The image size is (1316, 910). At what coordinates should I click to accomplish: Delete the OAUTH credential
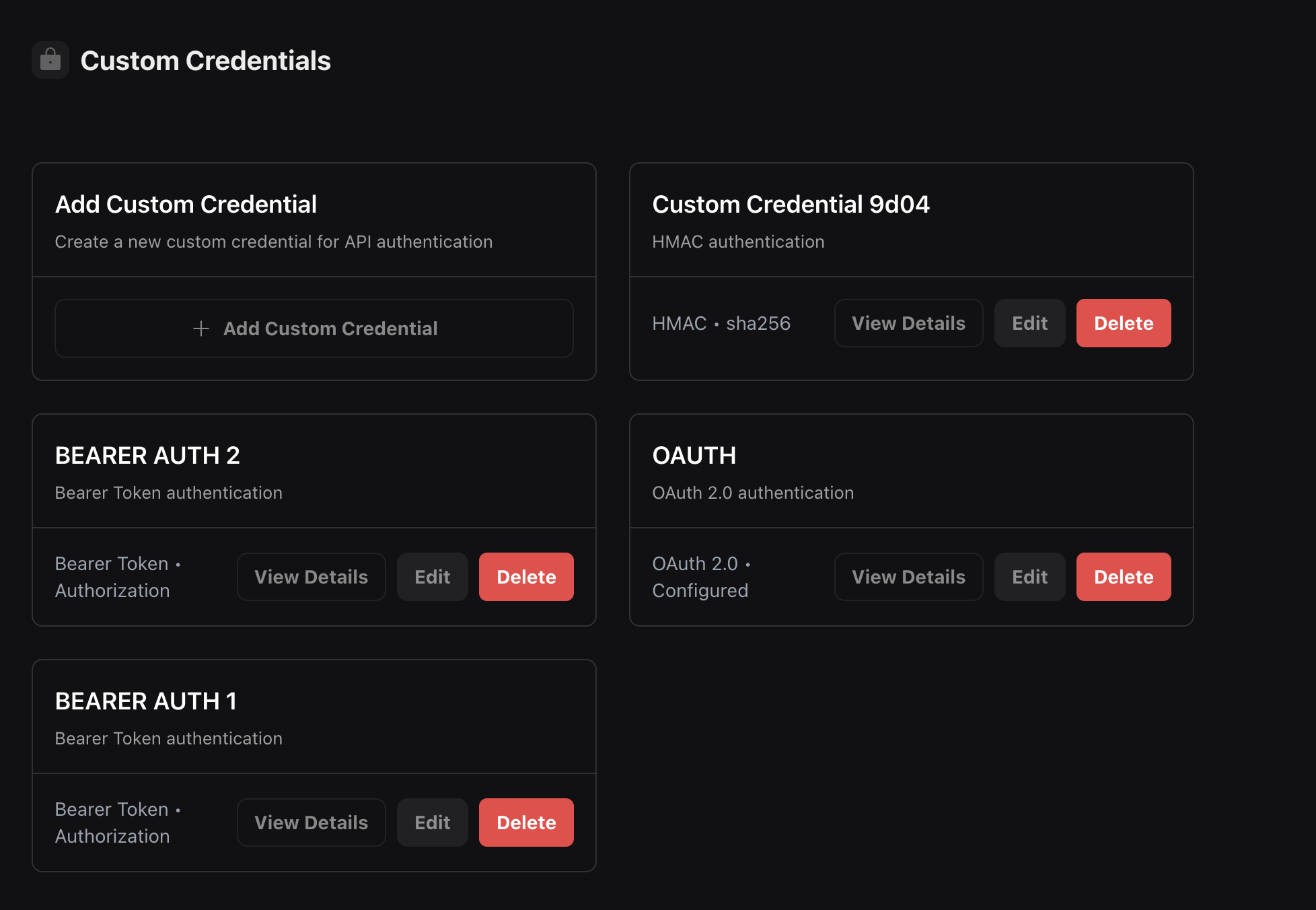1123,577
